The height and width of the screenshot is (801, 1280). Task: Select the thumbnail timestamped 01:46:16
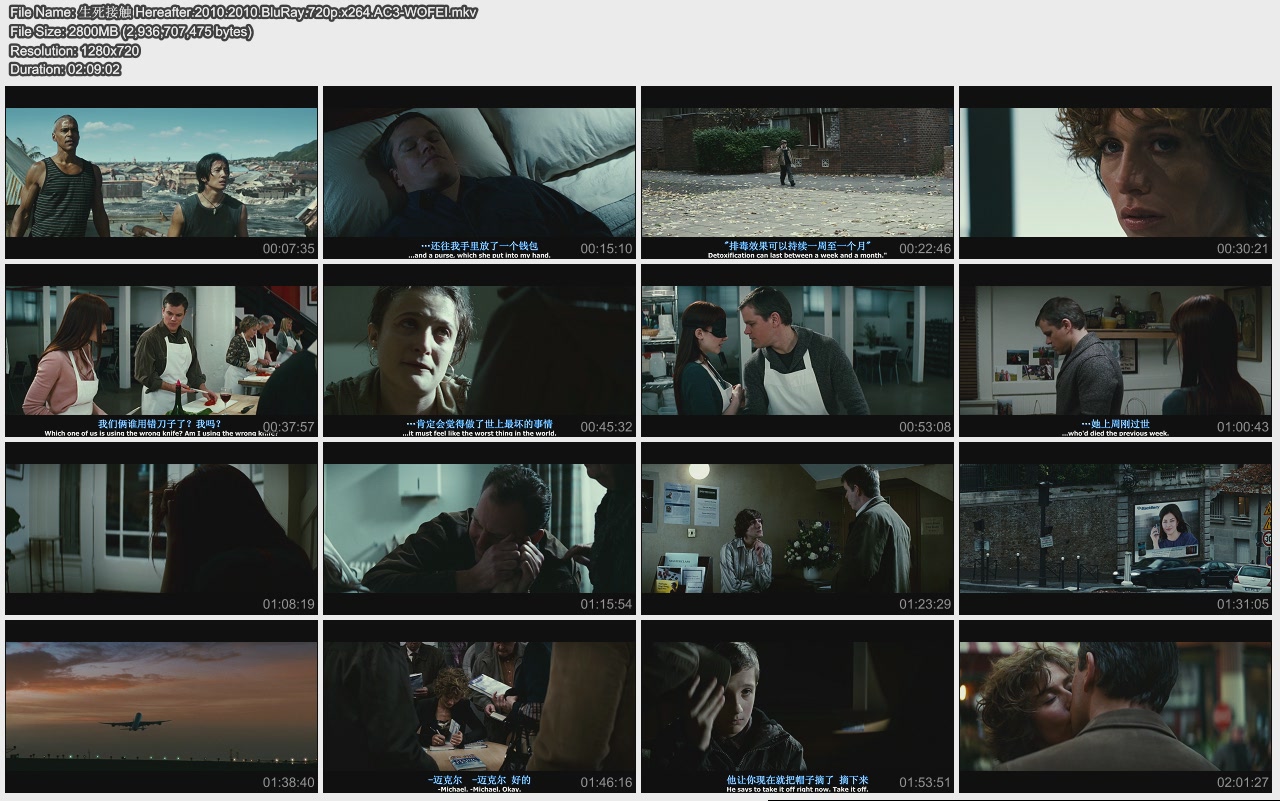point(479,706)
